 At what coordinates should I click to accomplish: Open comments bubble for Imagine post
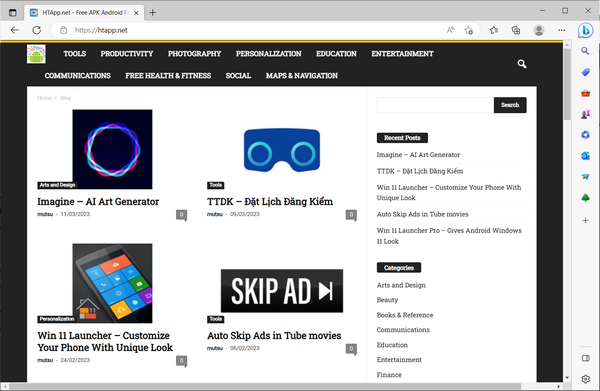(x=181, y=215)
